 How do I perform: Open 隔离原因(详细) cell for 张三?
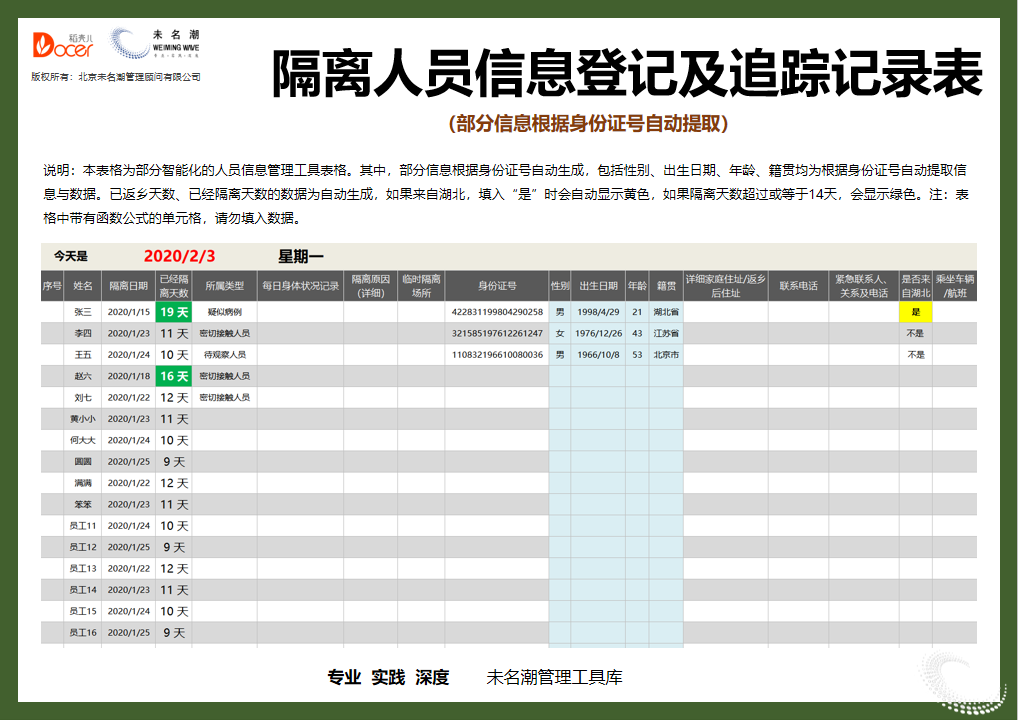(x=370, y=312)
